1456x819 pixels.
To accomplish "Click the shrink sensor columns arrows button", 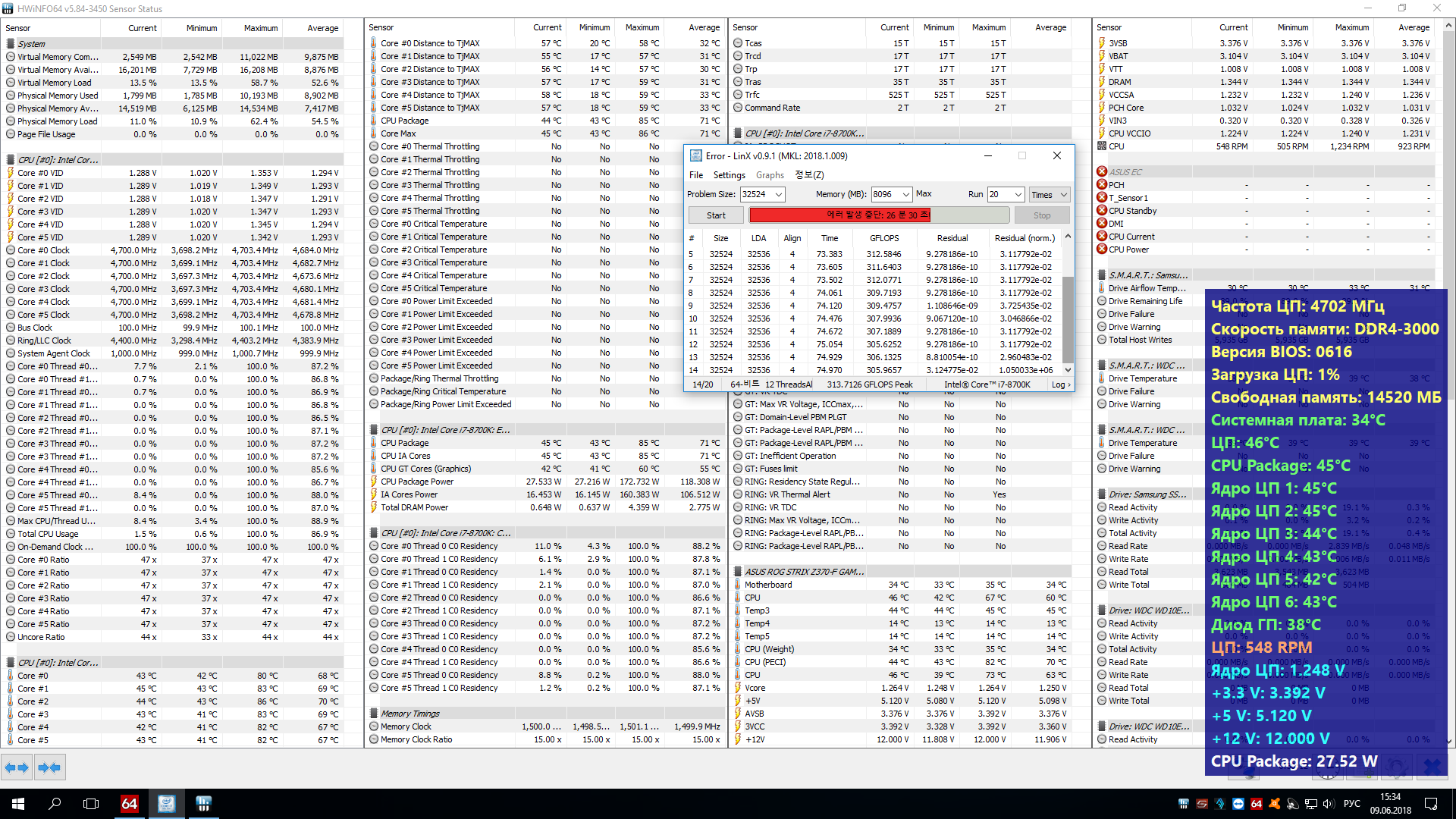I will (x=49, y=767).
